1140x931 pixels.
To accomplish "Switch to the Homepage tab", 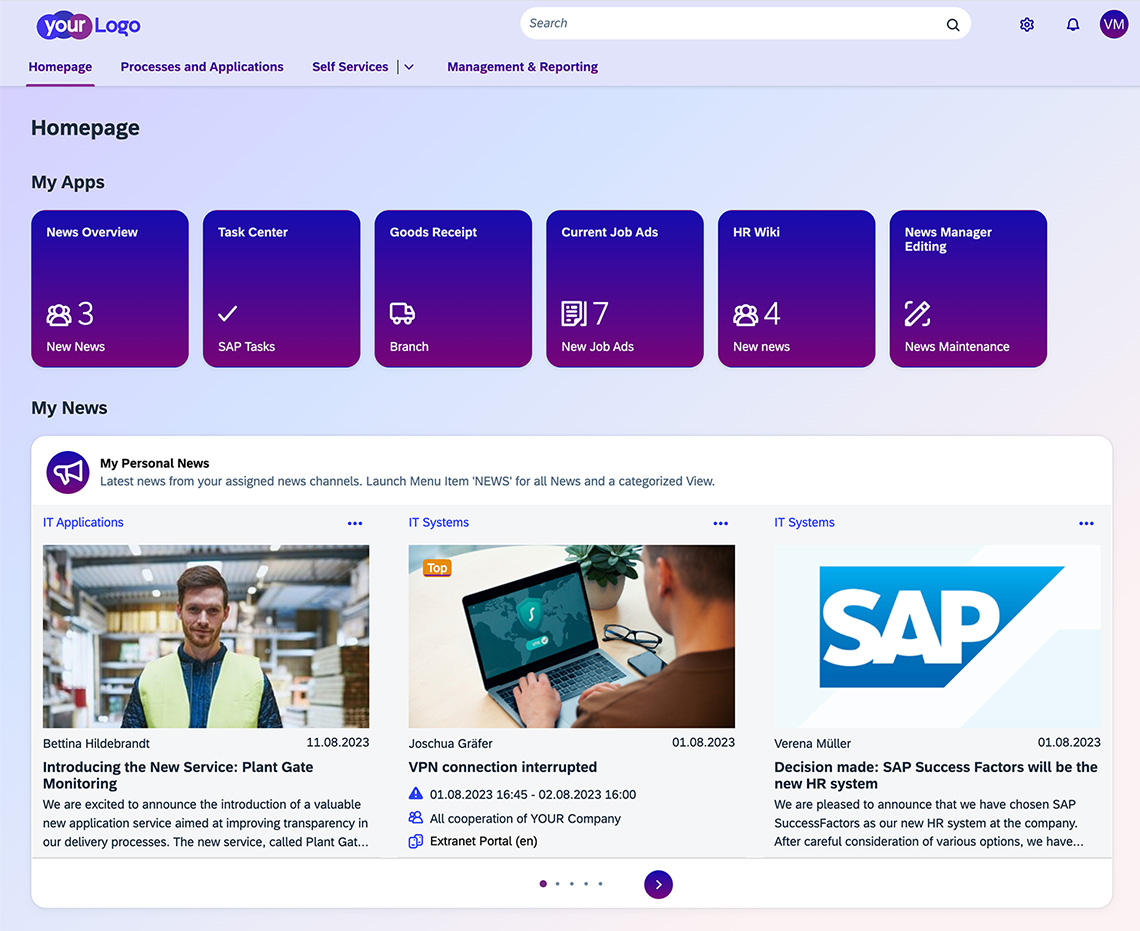I will pos(60,67).
